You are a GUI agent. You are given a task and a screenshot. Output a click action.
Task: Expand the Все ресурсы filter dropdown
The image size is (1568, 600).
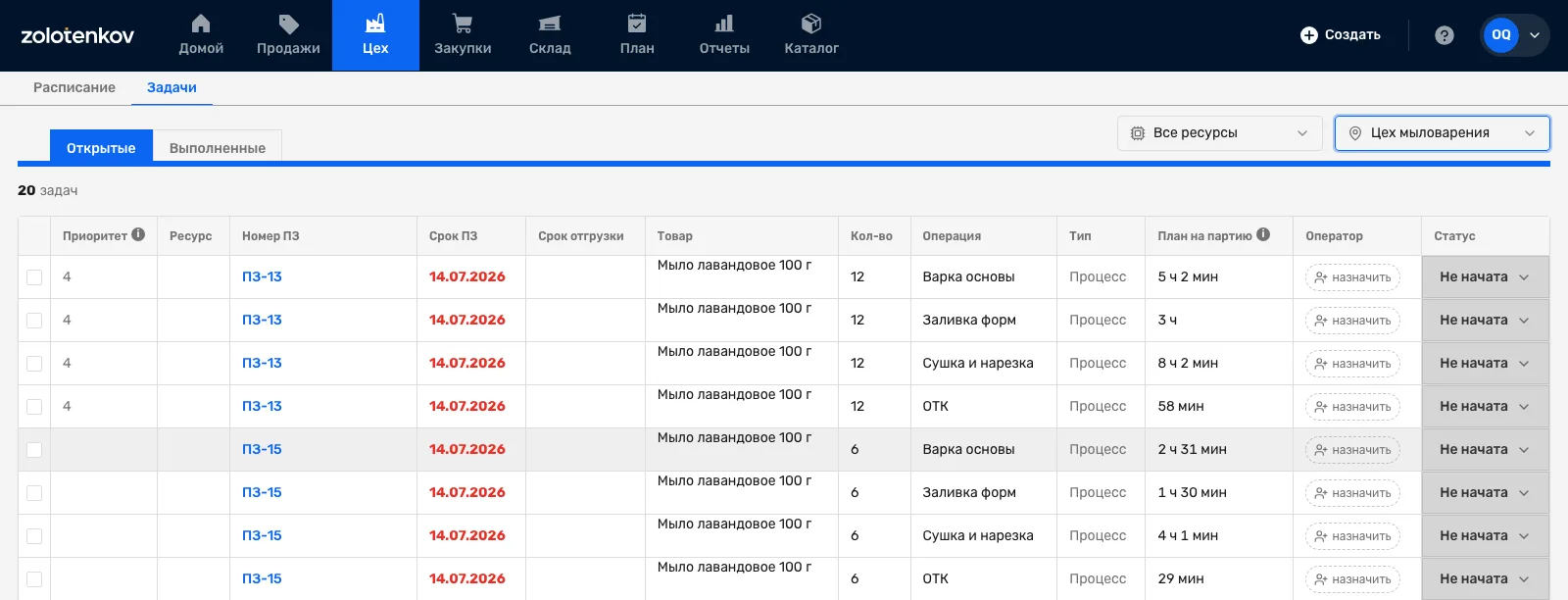pos(1220,133)
